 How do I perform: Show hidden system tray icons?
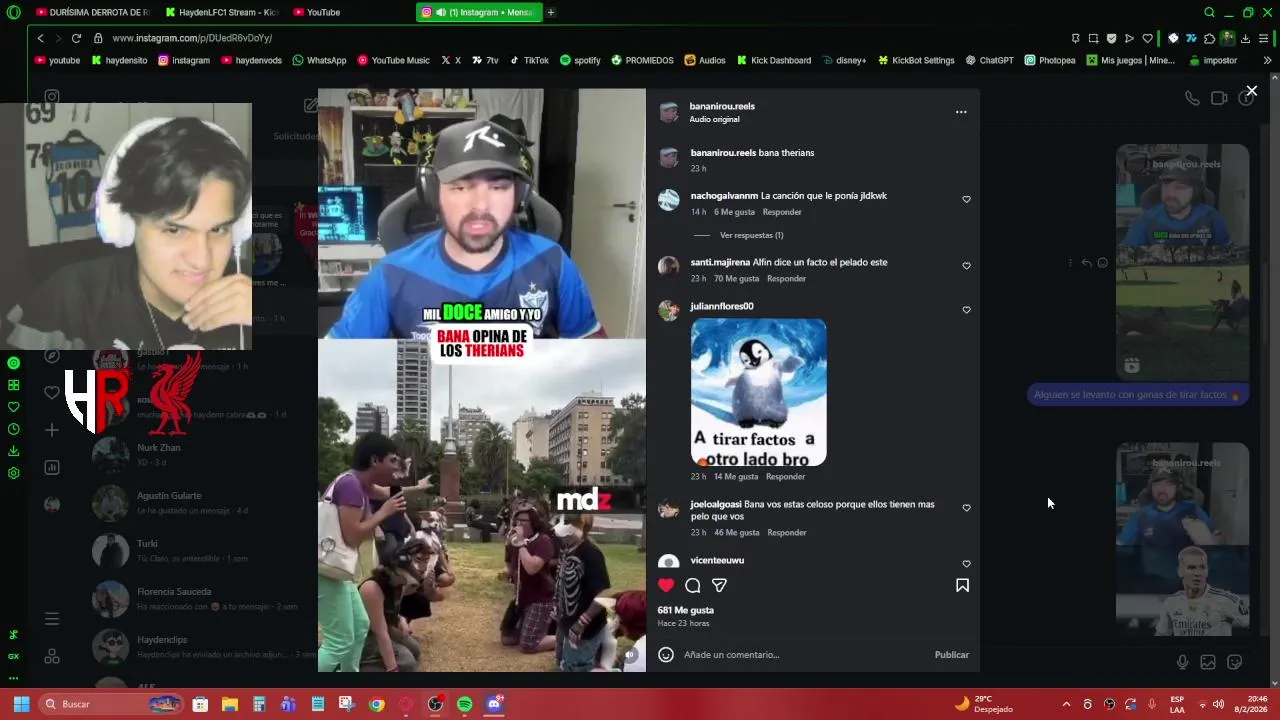1066,704
